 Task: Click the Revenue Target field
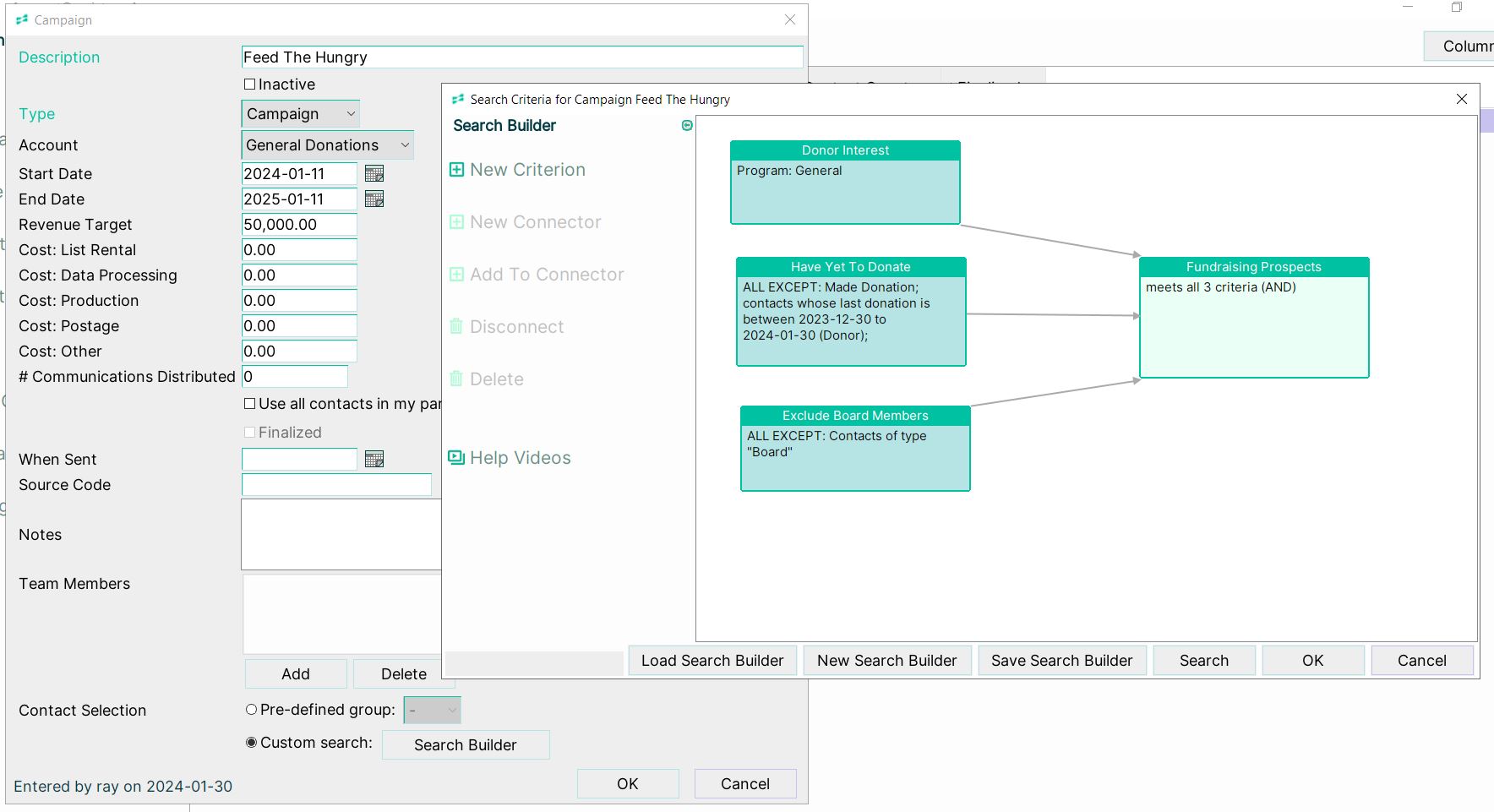tap(299, 225)
